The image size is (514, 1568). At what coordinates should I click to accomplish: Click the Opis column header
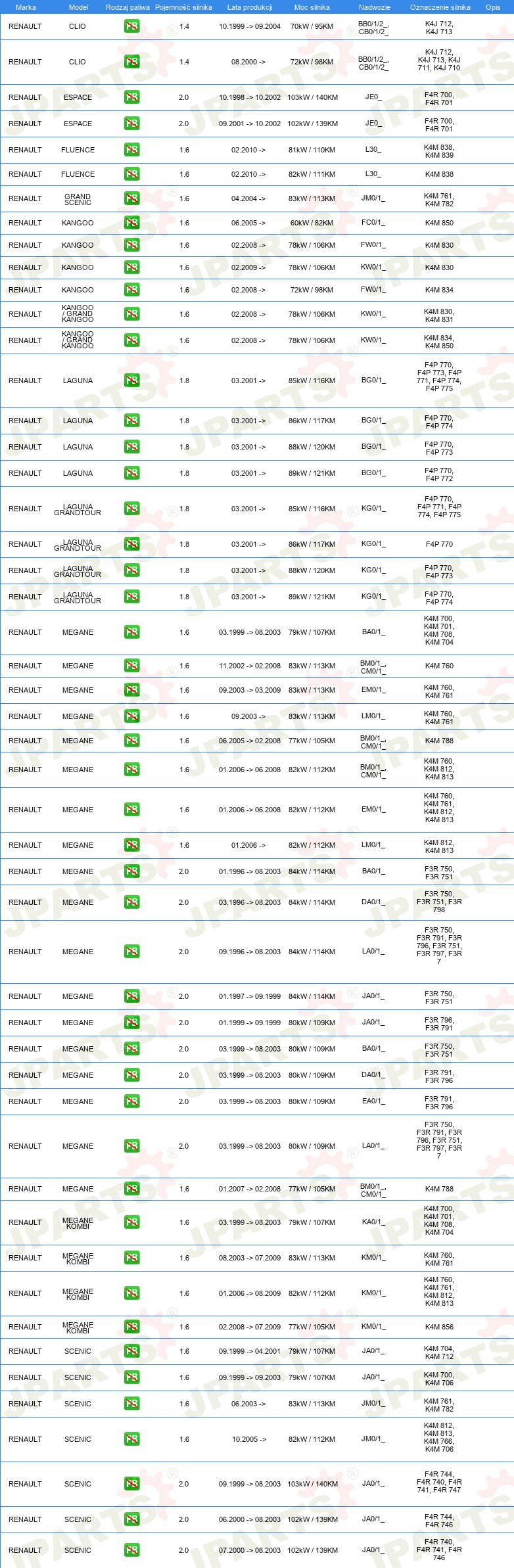coord(493,7)
